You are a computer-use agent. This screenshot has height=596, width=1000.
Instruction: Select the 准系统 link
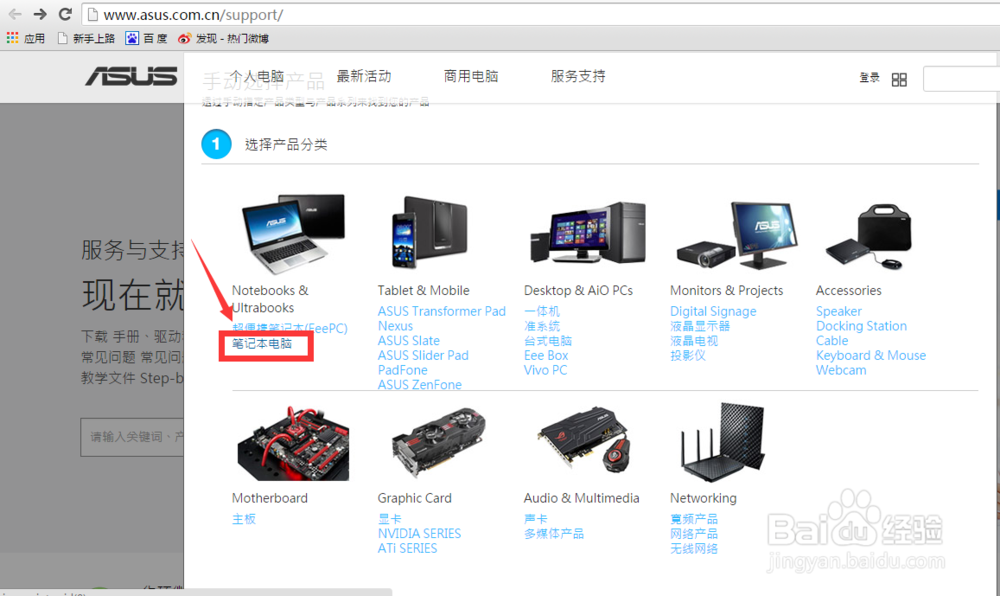[541, 326]
